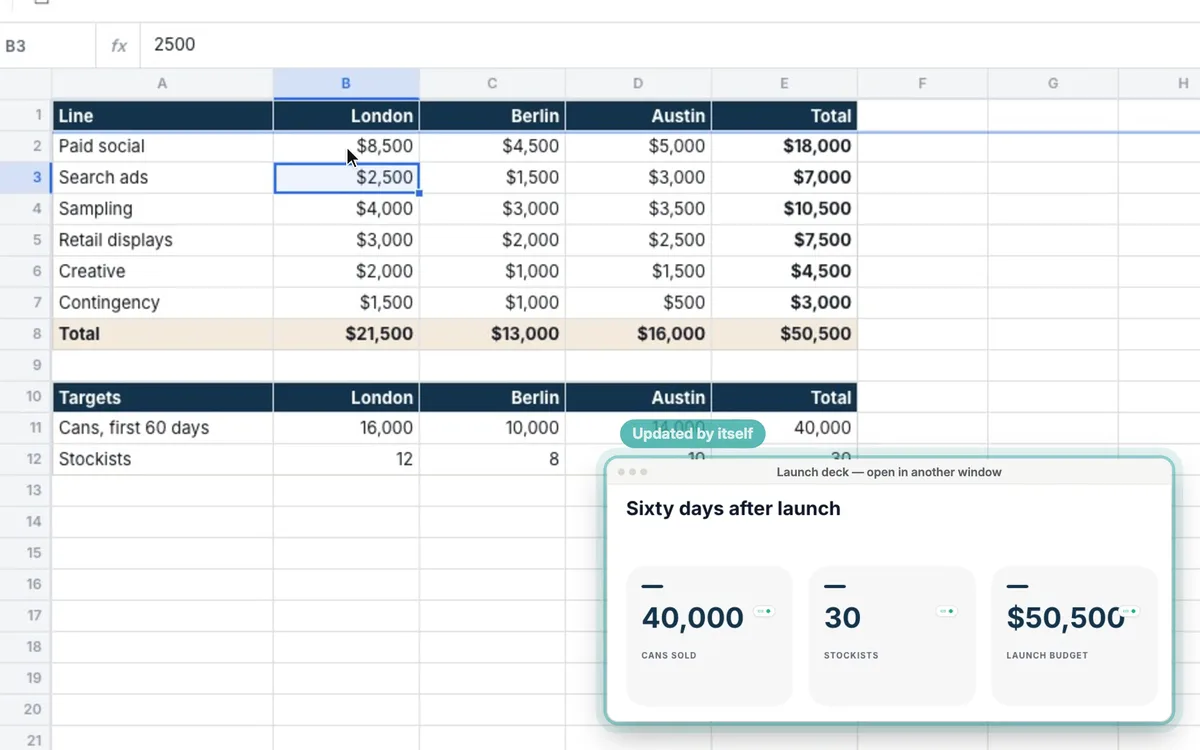Click the $13,000 Berlin total cell
The height and width of the screenshot is (750, 1200).
click(x=492, y=334)
